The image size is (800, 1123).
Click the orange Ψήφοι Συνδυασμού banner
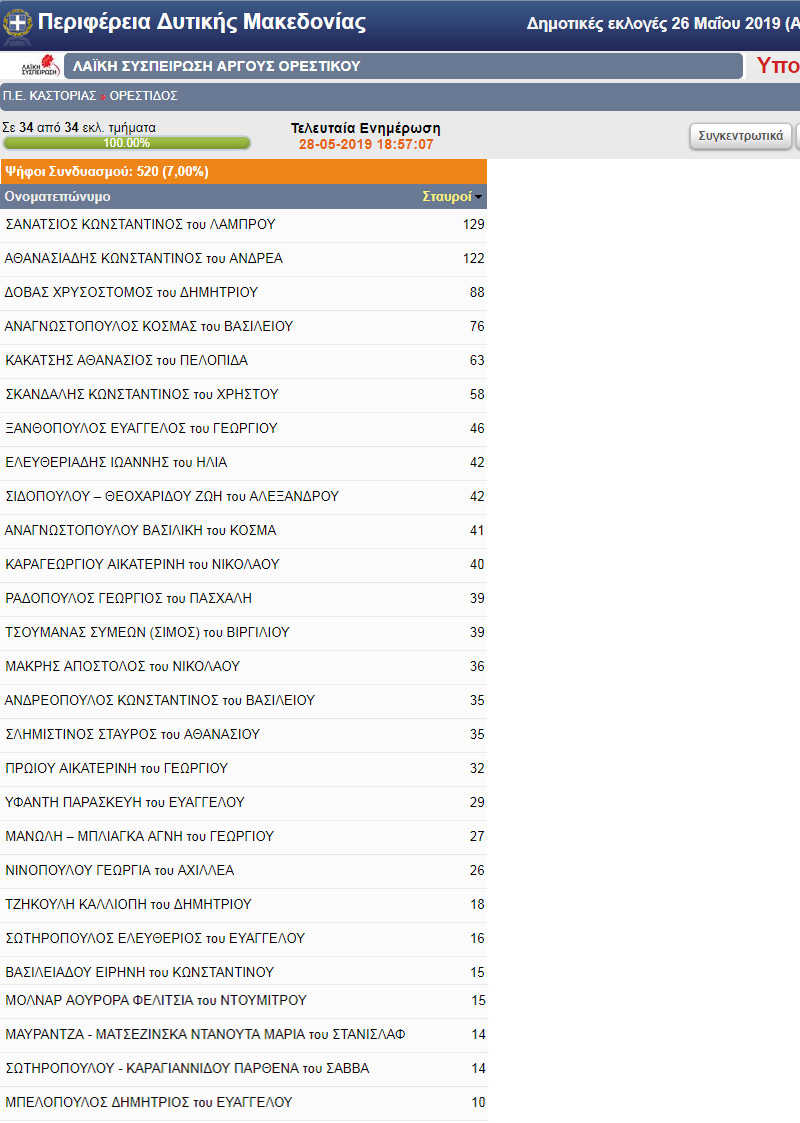[x=243, y=171]
